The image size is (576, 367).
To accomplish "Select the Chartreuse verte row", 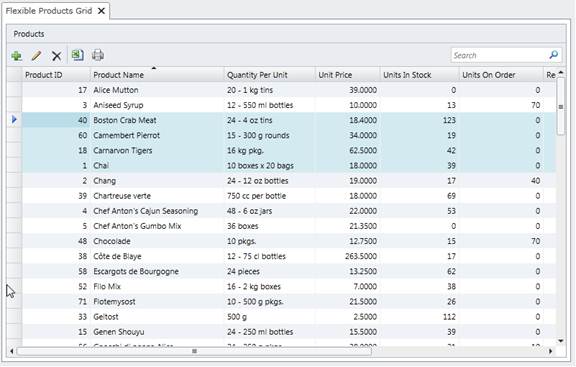I will click(x=289, y=196).
